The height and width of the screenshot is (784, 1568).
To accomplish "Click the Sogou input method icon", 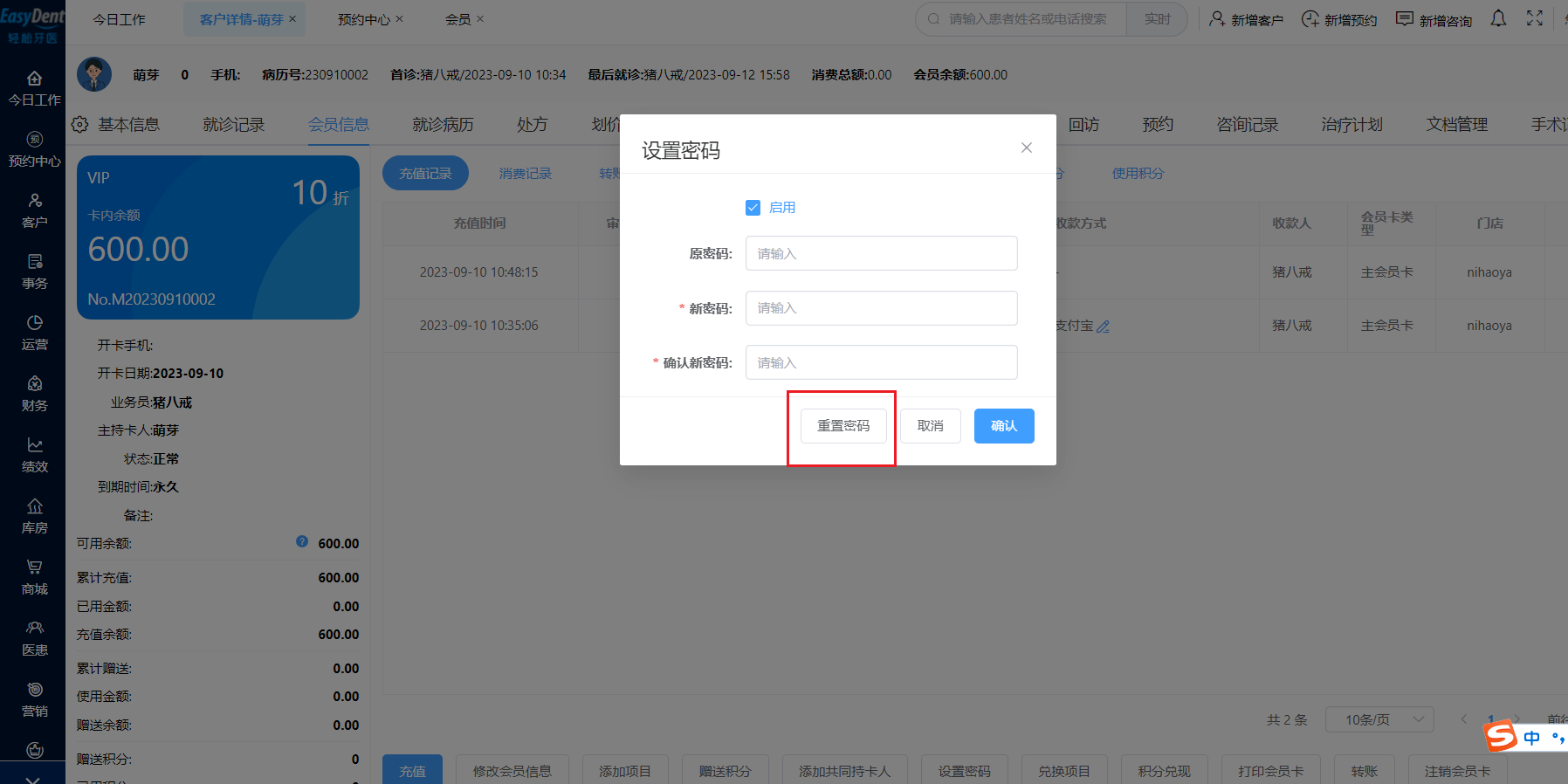I will pyautogui.click(x=1501, y=736).
